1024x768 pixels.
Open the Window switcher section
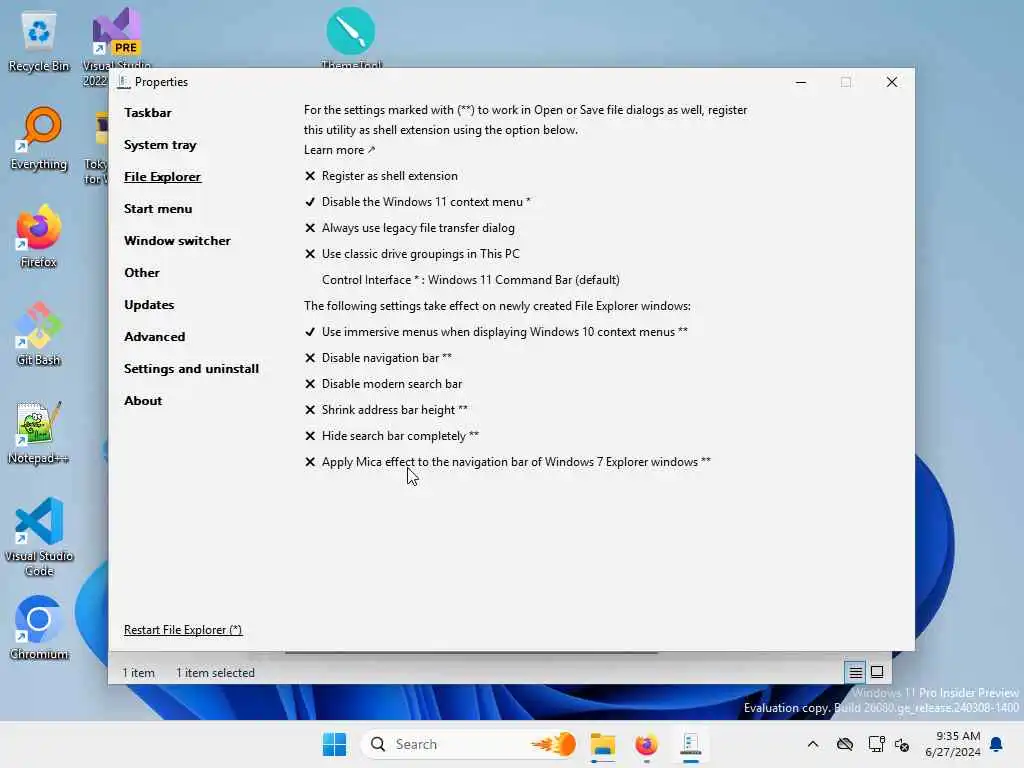pyautogui.click(x=177, y=240)
